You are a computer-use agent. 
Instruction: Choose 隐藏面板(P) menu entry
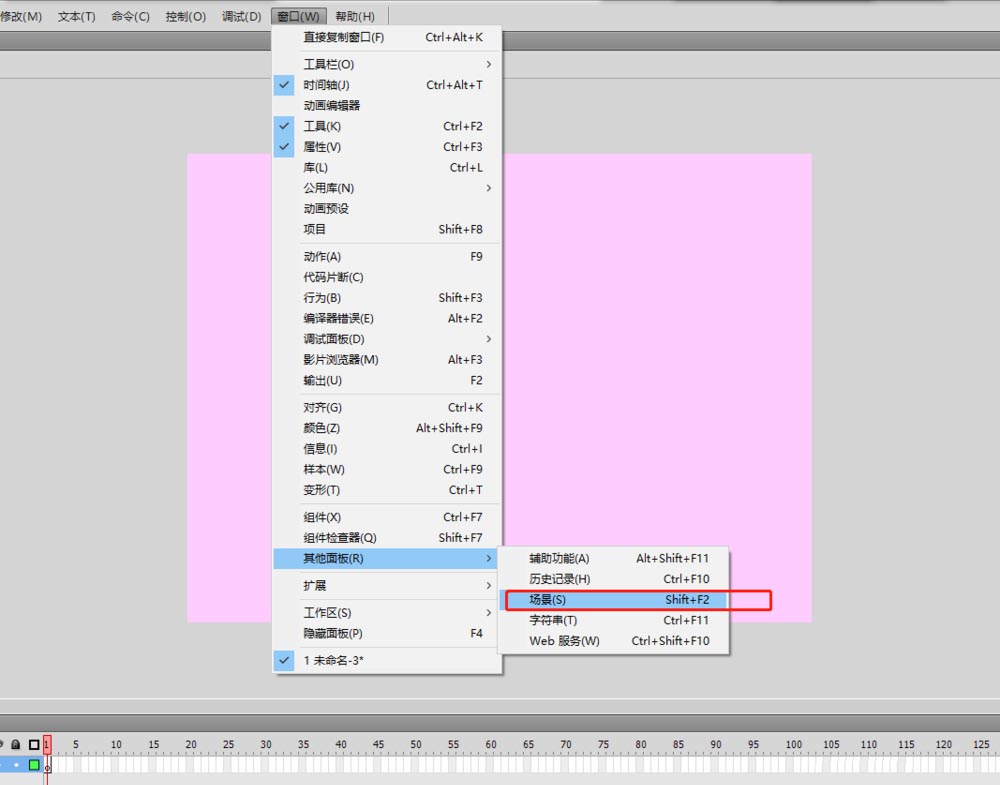click(387, 633)
